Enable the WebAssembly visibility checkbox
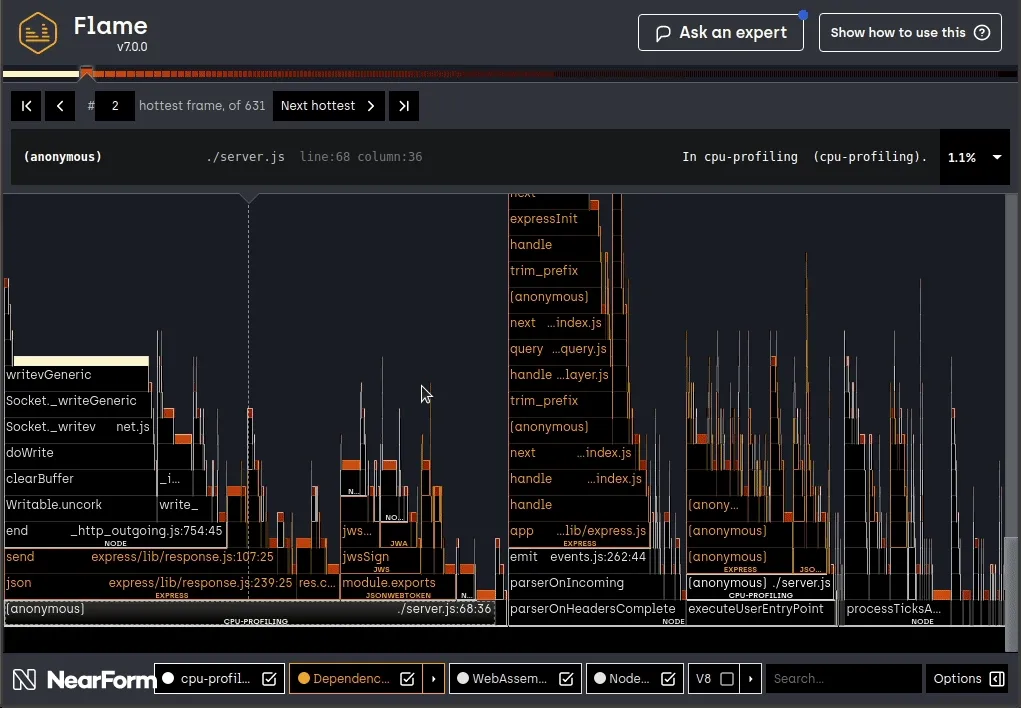The image size is (1021, 708). coord(567,678)
